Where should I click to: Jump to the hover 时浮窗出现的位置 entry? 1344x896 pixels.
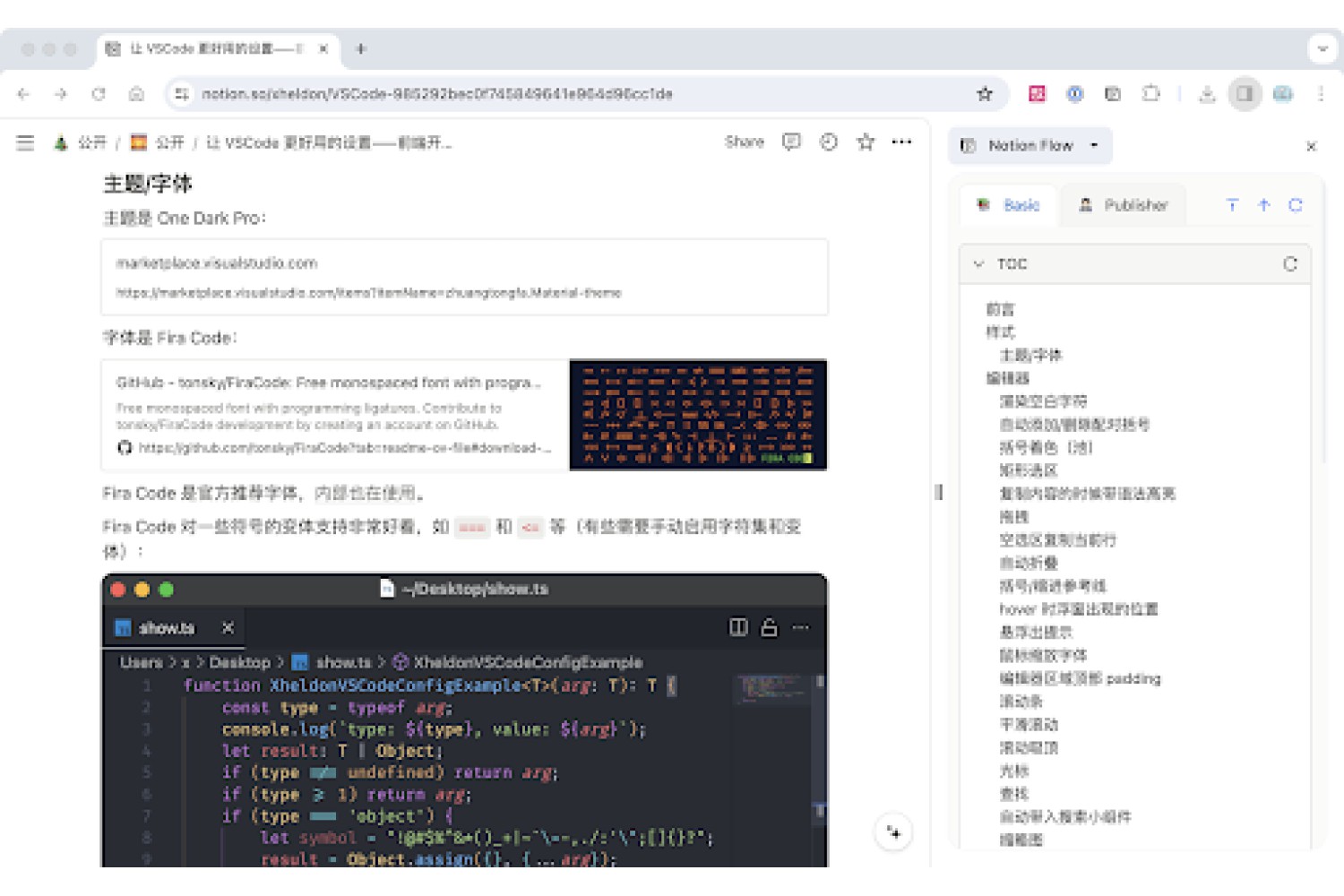pyautogui.click(x=1079, y=609)
